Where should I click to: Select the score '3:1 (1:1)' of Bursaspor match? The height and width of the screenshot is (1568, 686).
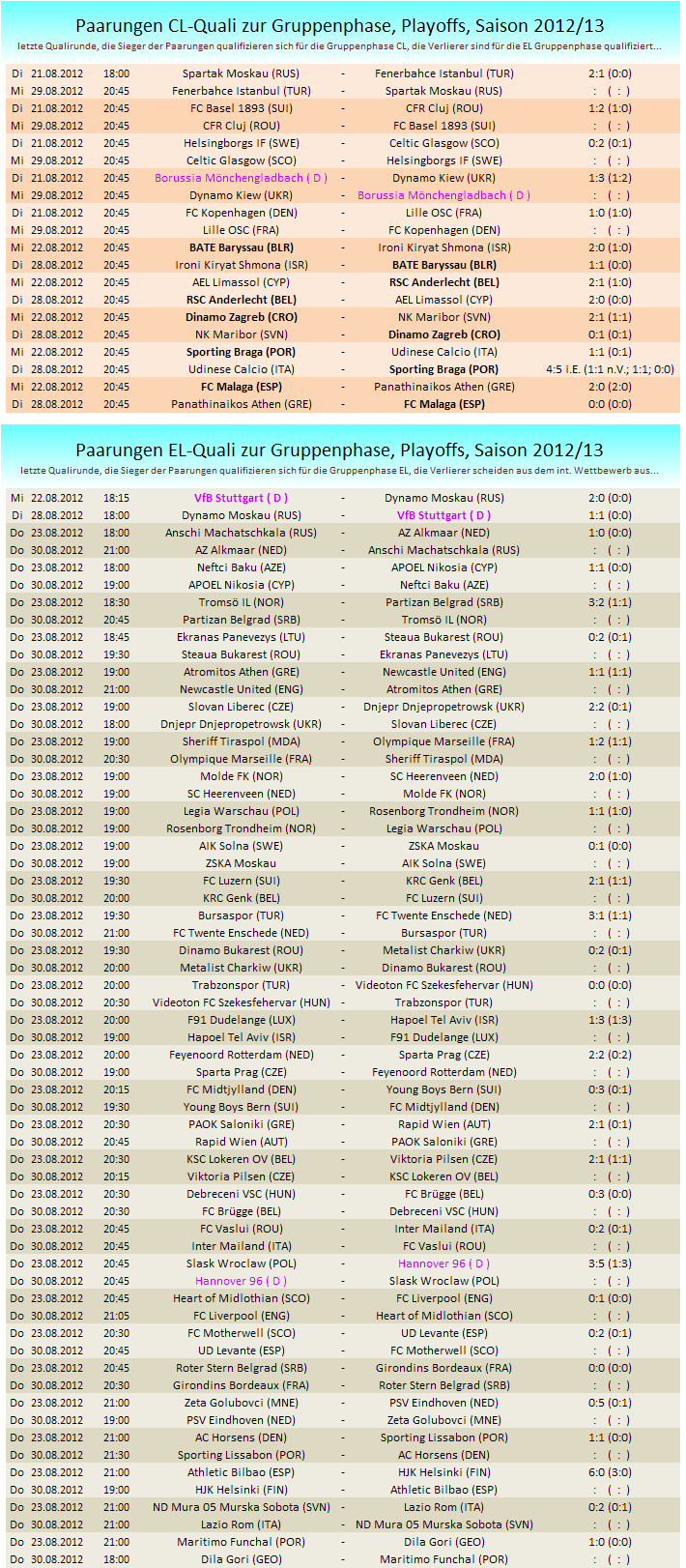(610, 915)
